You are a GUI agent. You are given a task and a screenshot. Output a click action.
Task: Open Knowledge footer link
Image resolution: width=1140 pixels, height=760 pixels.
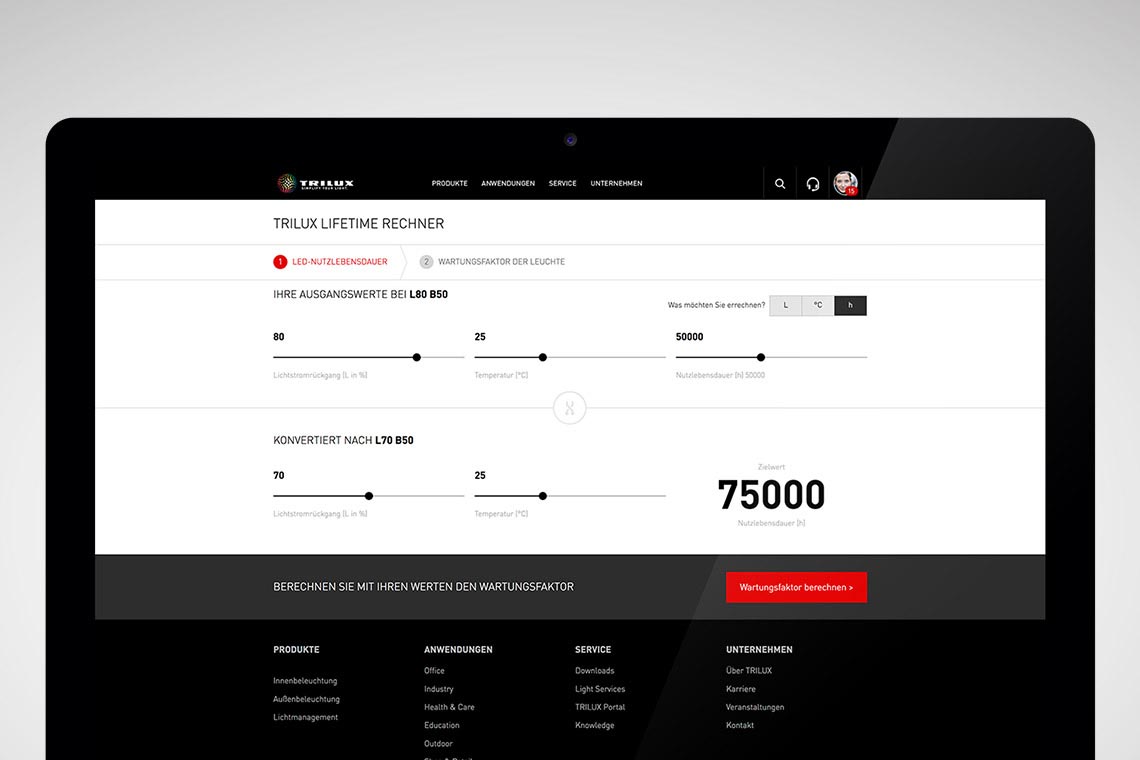click(x=595, y=725)
